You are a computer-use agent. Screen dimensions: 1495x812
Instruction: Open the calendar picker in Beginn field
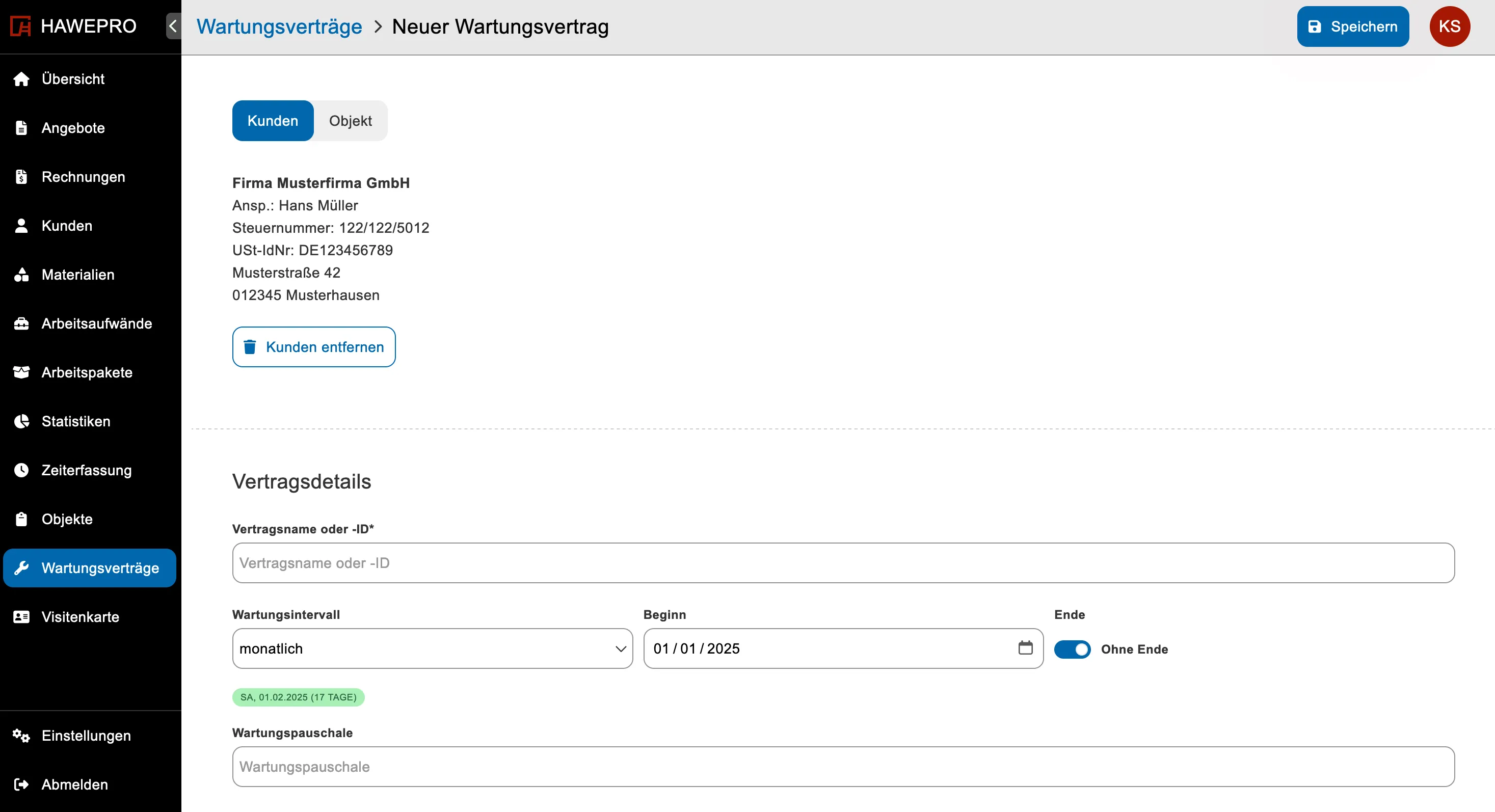coord(1026,648)
